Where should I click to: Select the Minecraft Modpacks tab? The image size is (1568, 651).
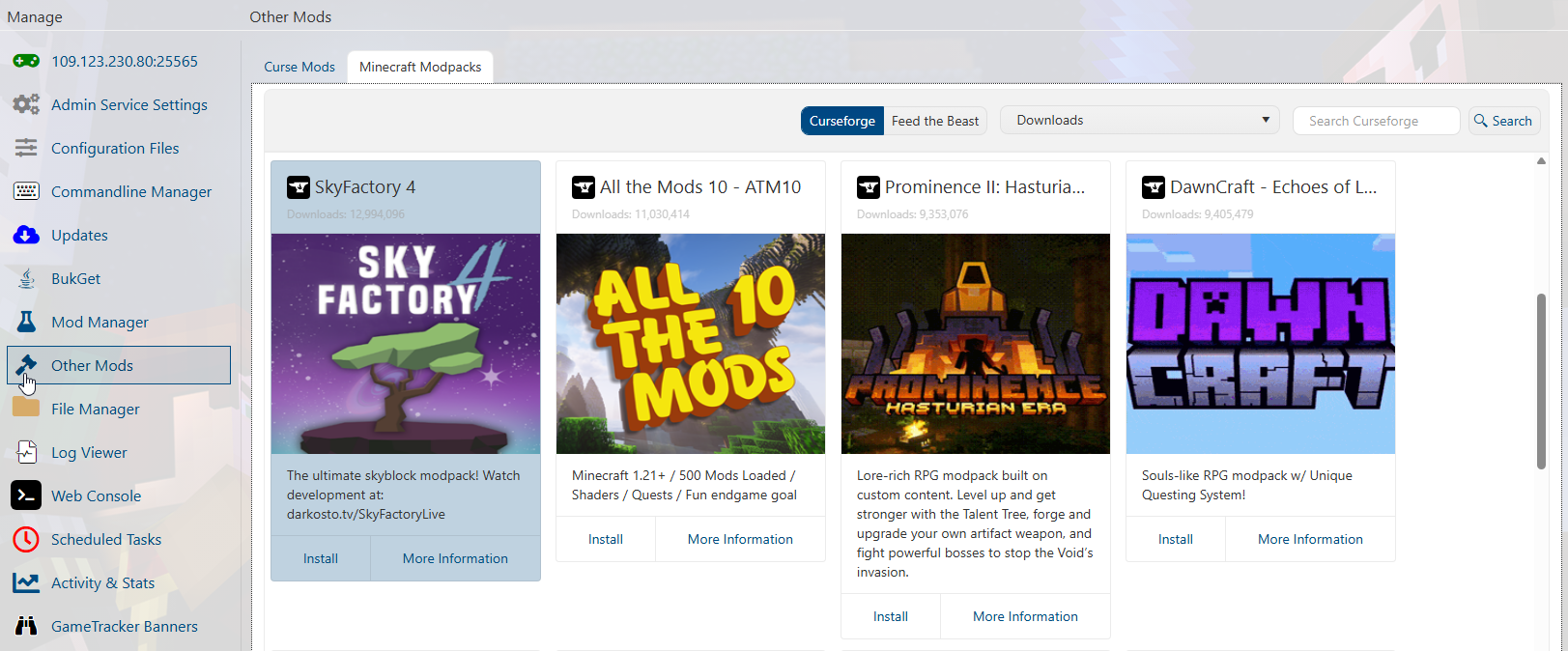(420, 67)
